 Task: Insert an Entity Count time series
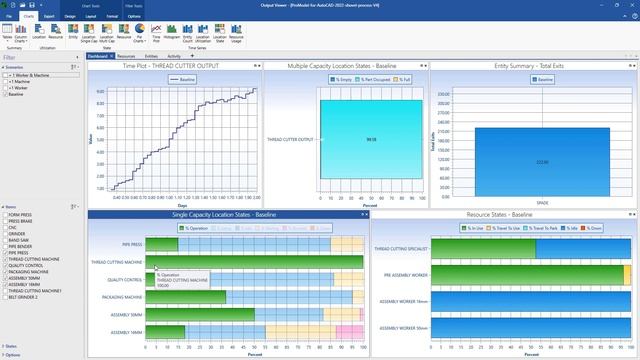[187, 33]
